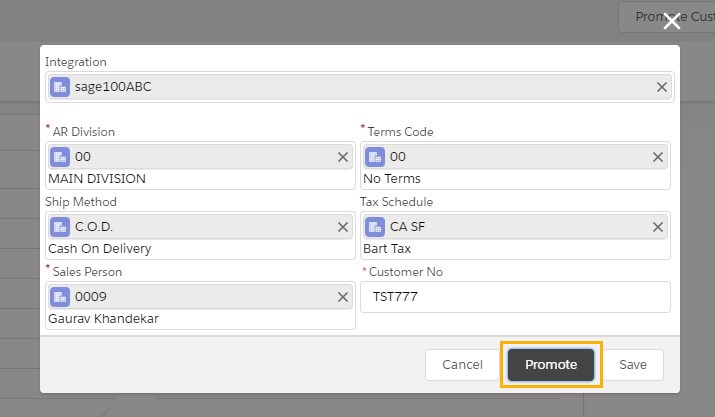Click the record icon beside CA SF
This screenshot has height=417, width=715.
coord(375,227)
